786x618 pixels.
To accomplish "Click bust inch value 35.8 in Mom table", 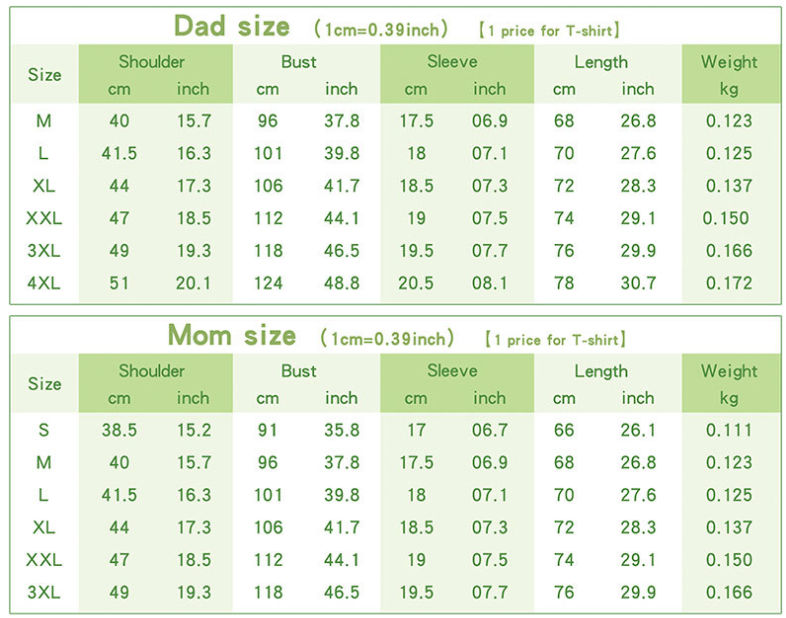I will [341, 430].
